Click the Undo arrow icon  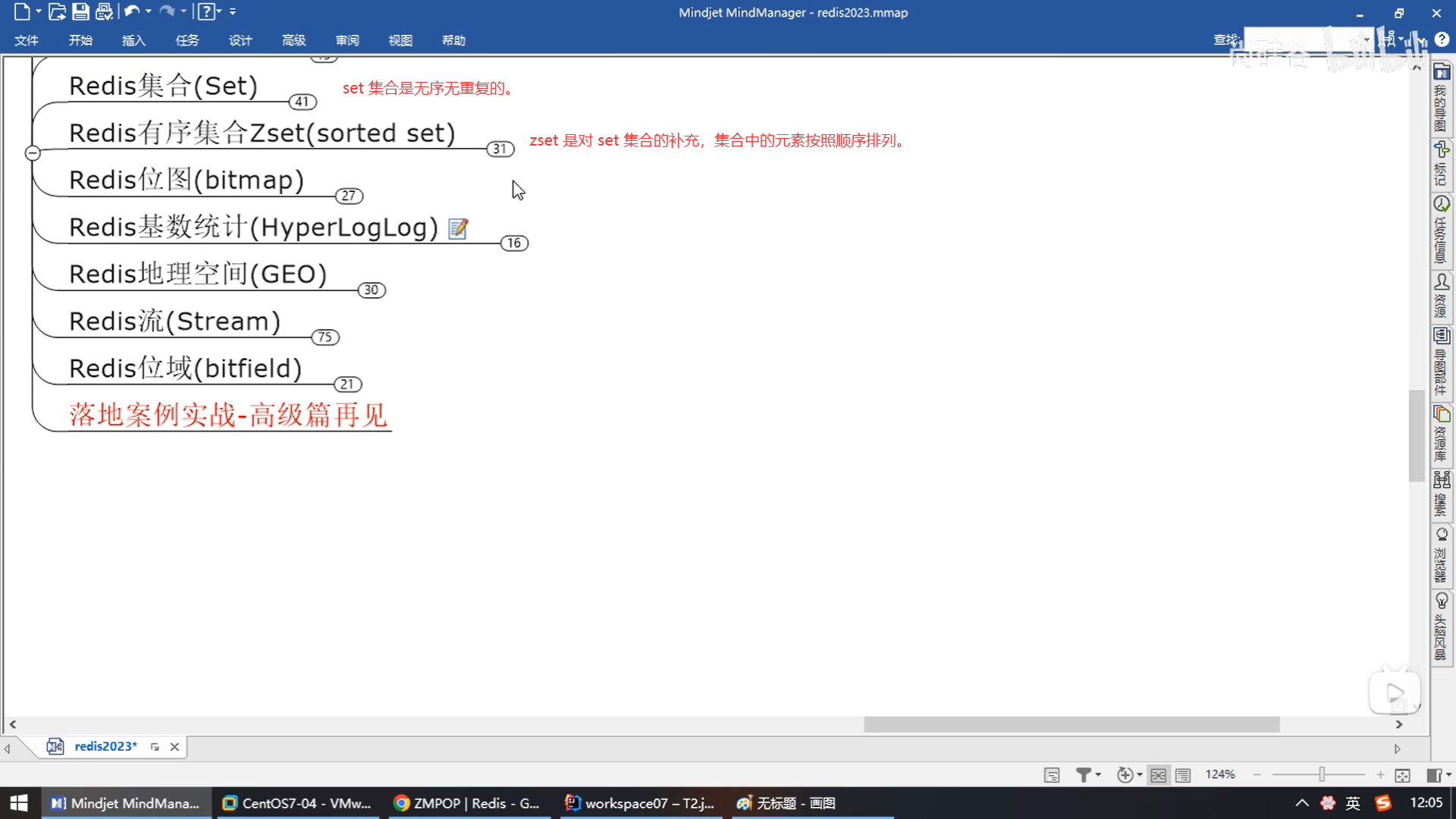pos(132,11)
